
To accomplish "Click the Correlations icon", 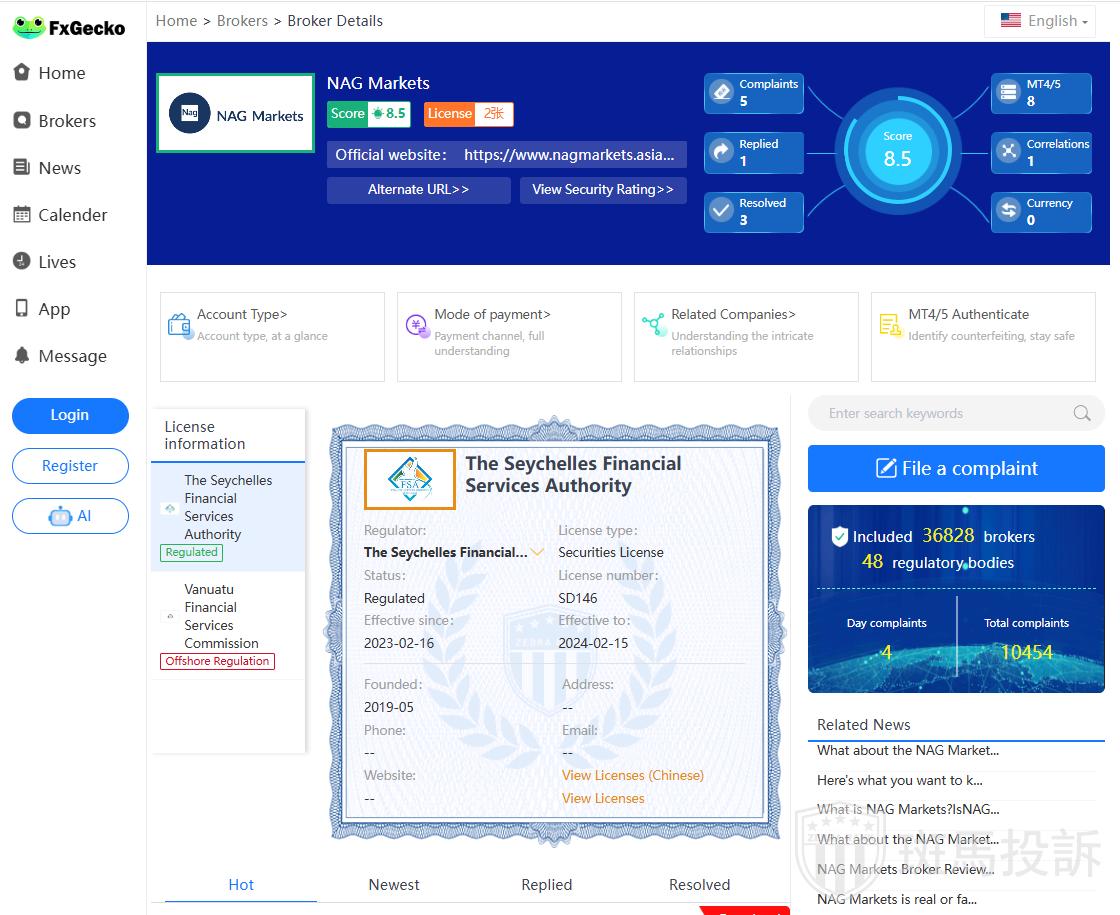I will [1008, 152].
